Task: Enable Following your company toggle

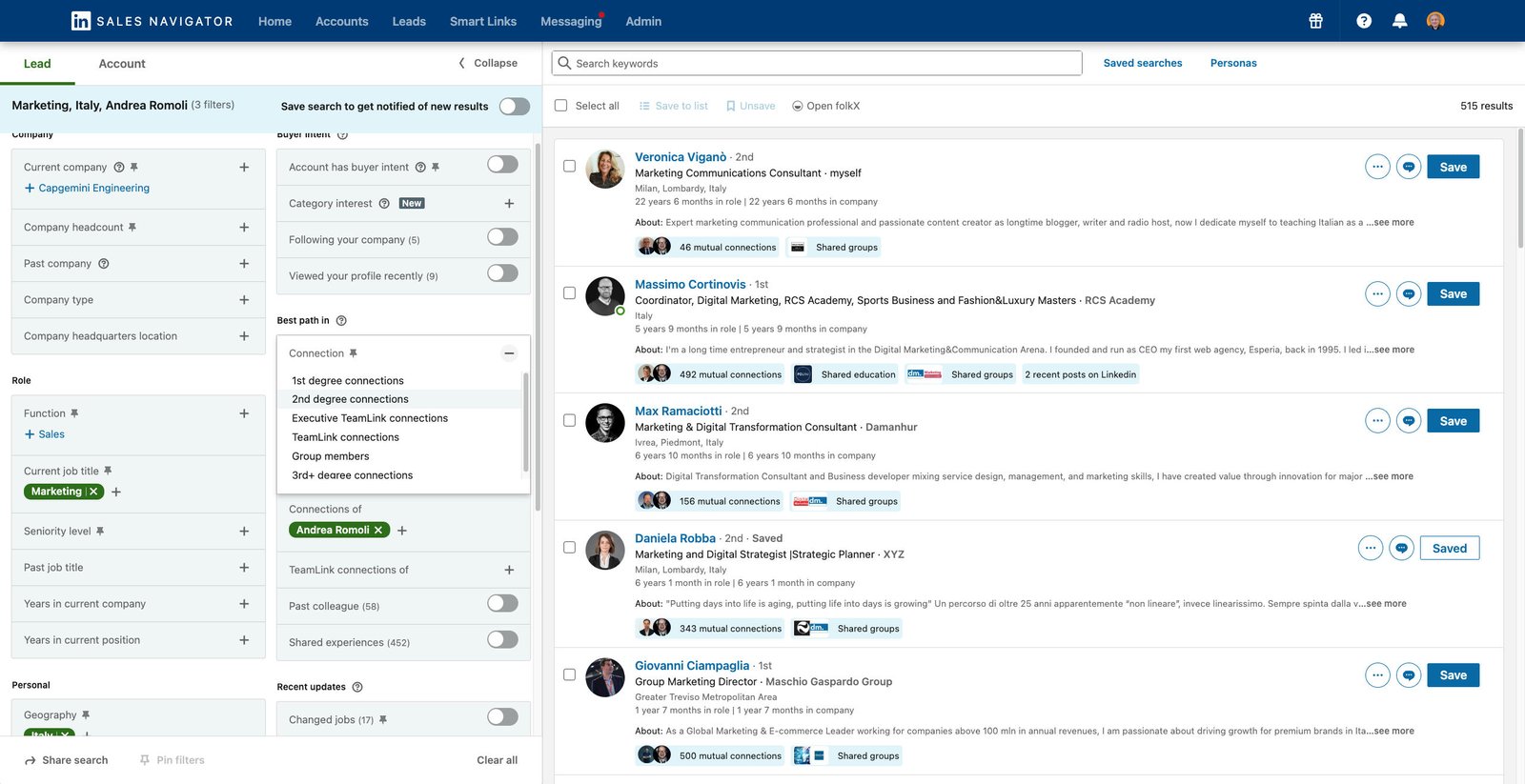Action: click(x=502, y=237)
